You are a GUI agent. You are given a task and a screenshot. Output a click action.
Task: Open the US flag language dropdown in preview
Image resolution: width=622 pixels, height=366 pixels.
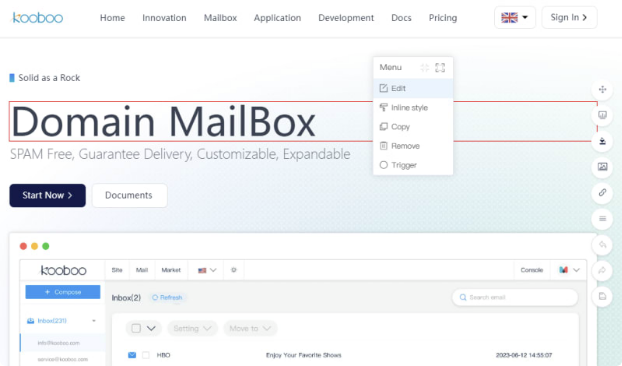[207, 270]
